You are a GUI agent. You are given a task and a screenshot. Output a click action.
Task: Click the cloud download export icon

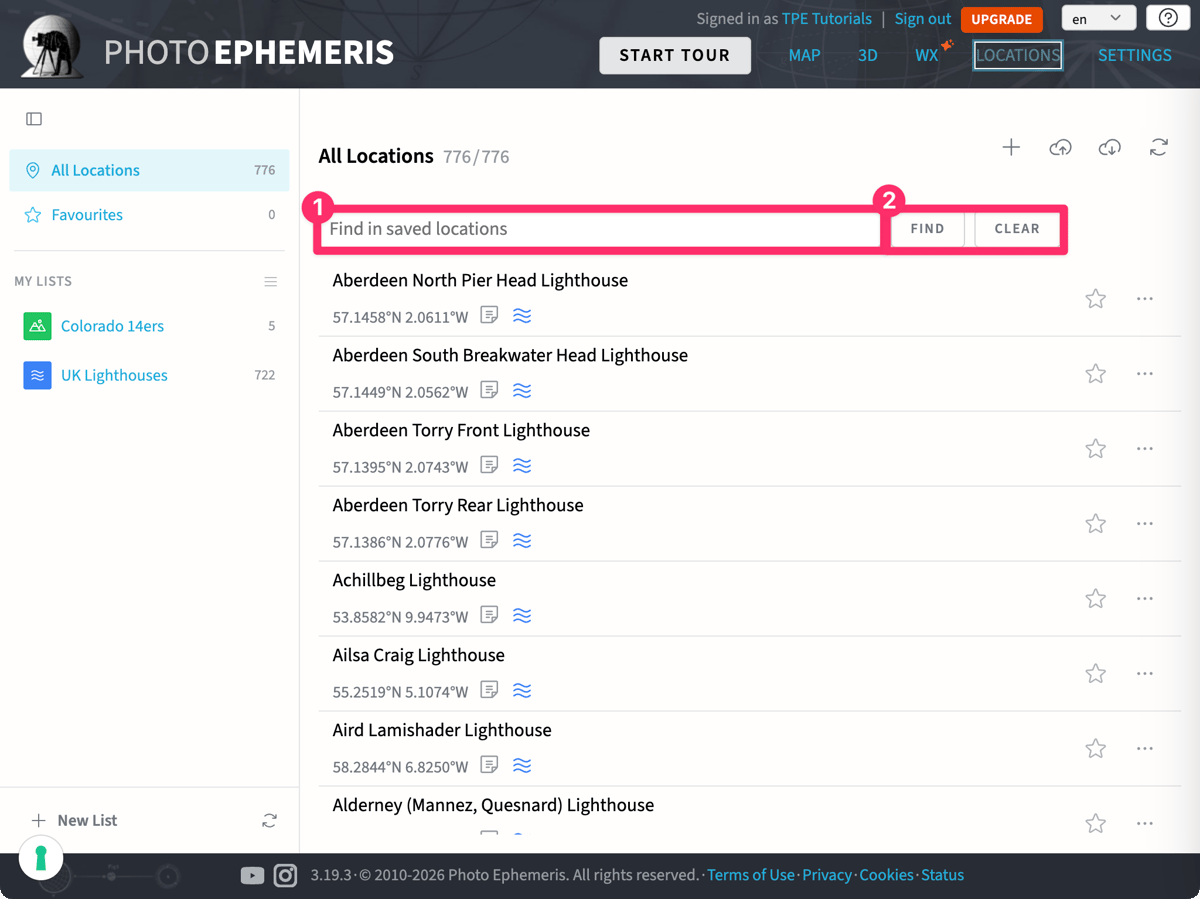(x=1109, y=148)
